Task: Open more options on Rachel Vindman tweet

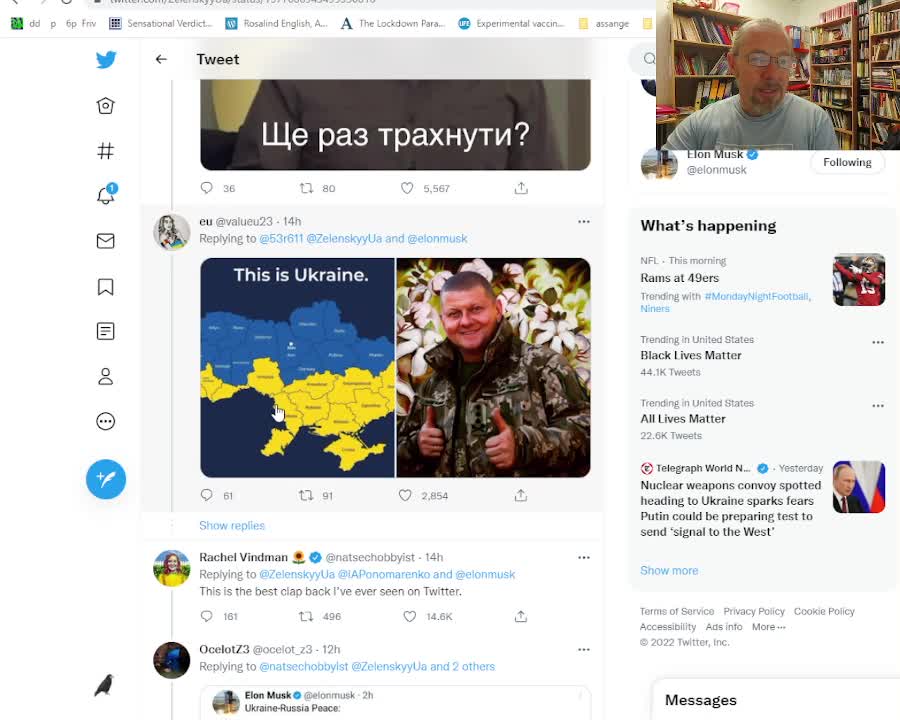Action: (584, 558)
